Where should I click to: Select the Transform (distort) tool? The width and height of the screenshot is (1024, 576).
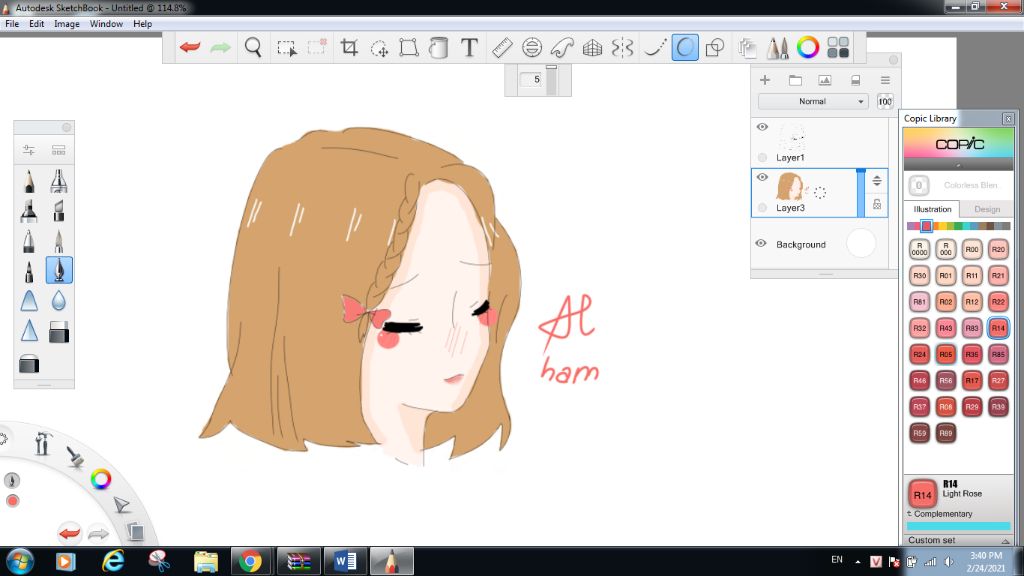click(409, 47)
